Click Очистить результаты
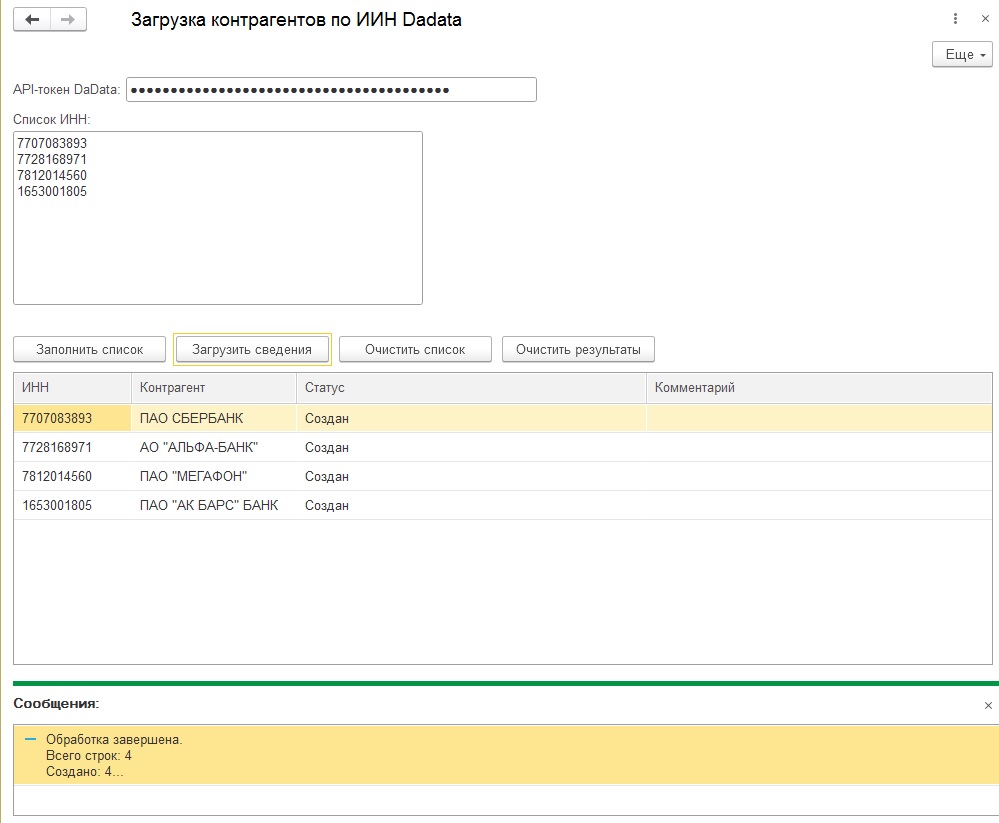The width and height of the screenshot is (999, 823). (x=579, y=349)
